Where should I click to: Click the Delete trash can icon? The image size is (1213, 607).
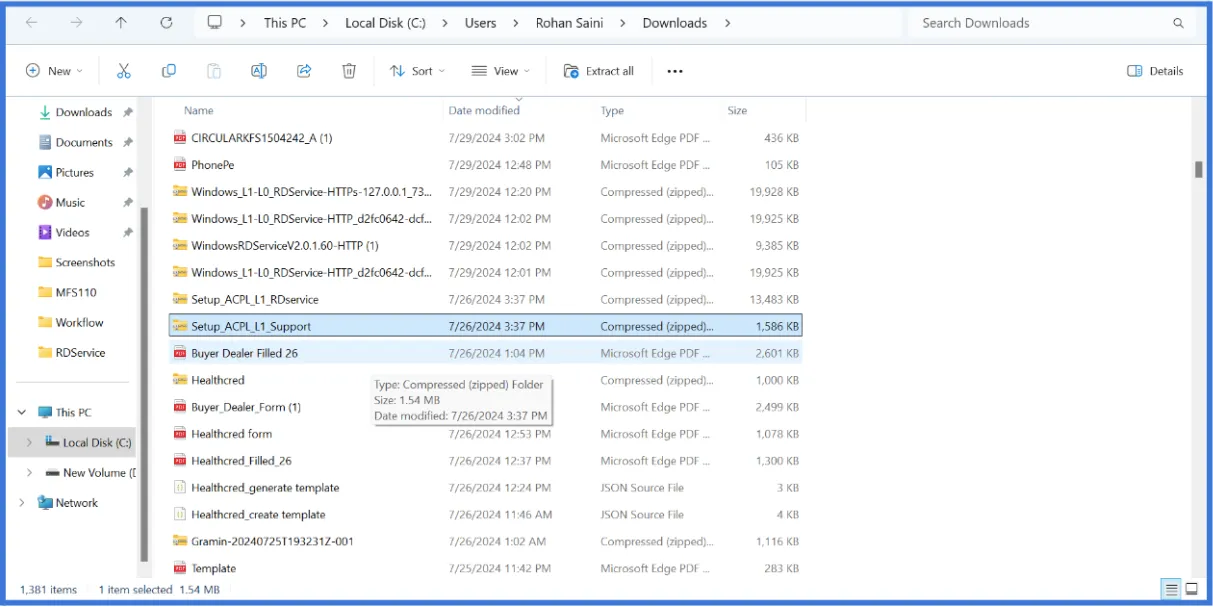(349, 71)
